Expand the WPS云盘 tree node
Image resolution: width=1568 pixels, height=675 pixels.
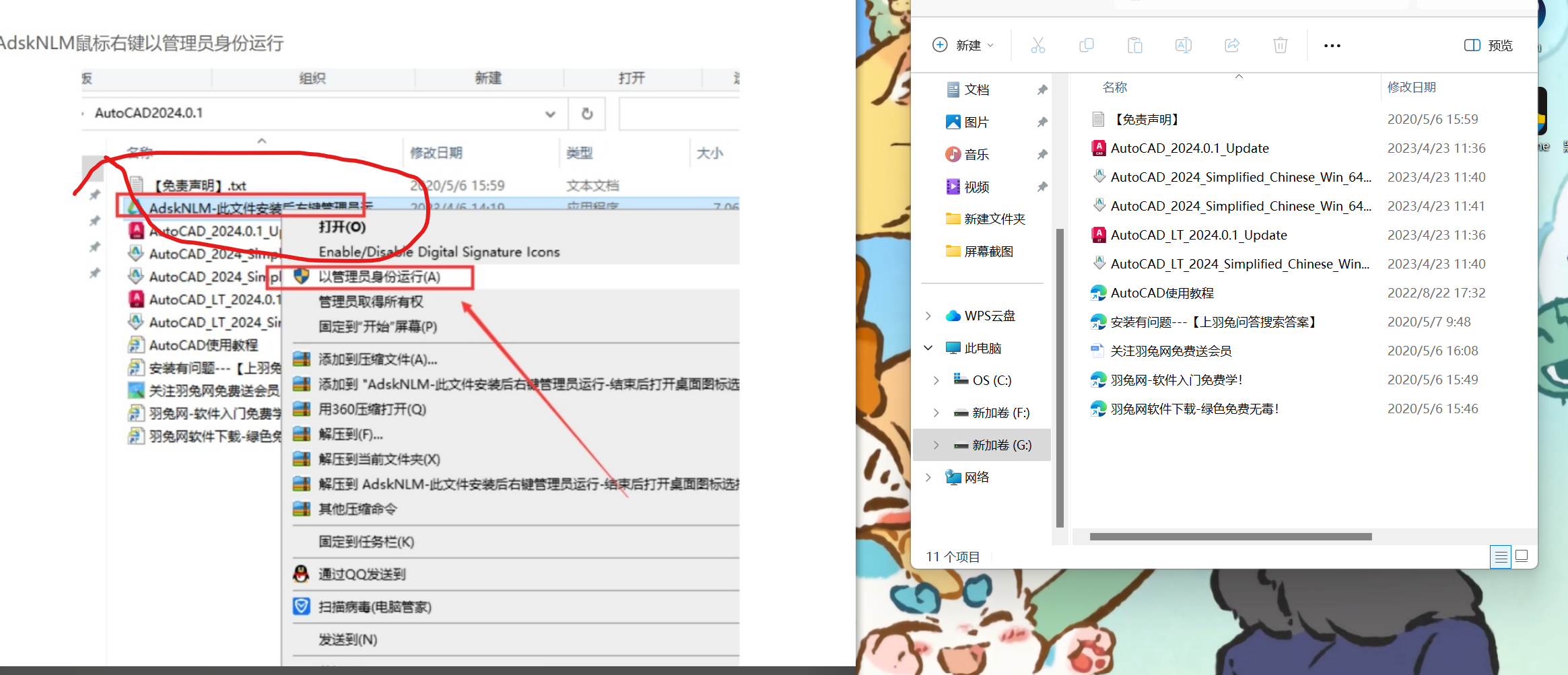pyautogui.click(x=928, y=316)
